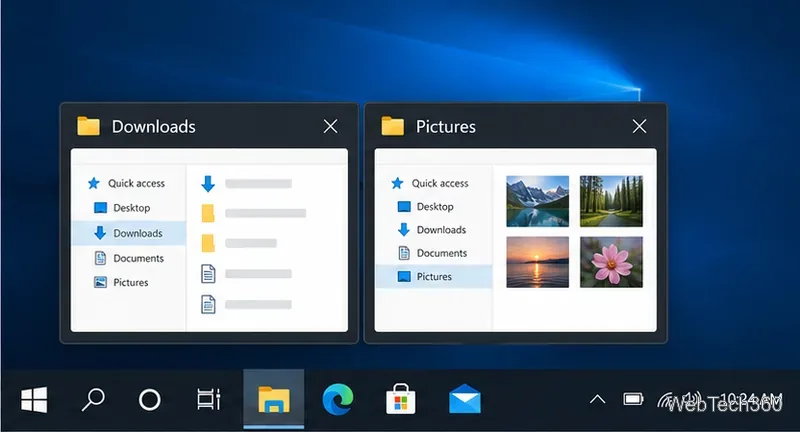
Task: Launch Microsoft Edge from the taskbar
Action: tap(338, 399)
